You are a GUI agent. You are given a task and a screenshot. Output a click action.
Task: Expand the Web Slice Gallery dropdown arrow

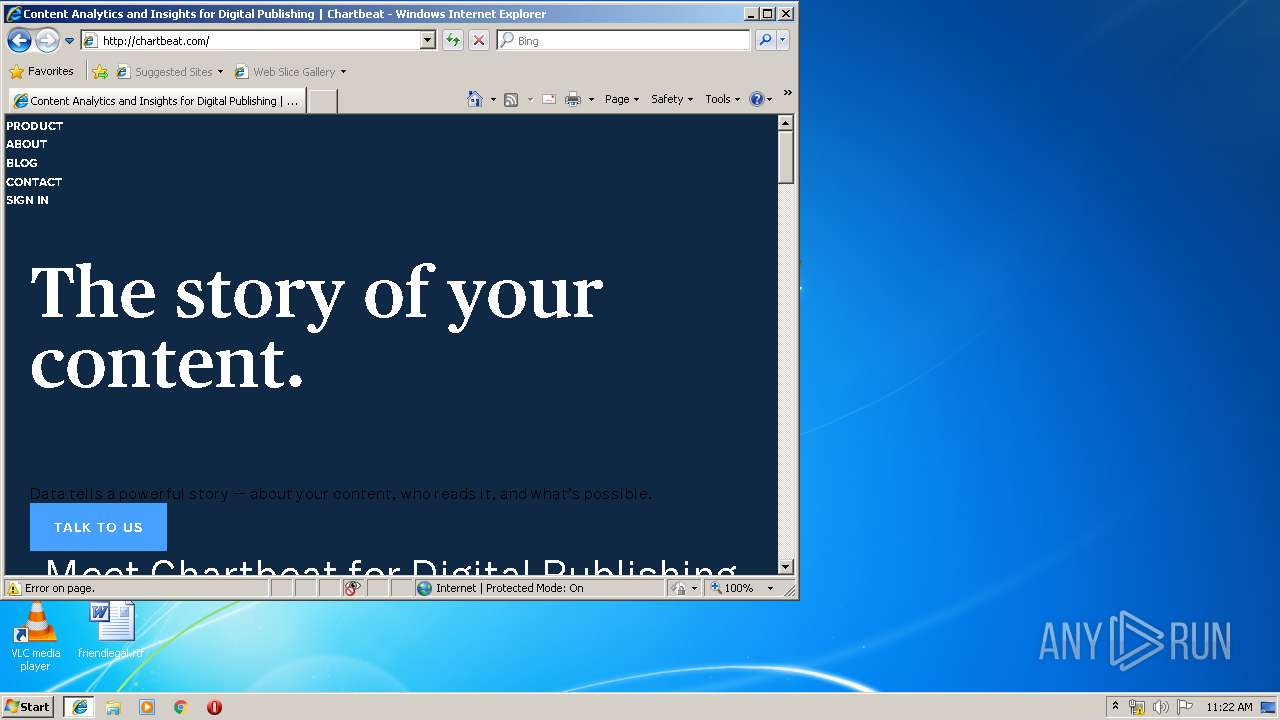343,72
